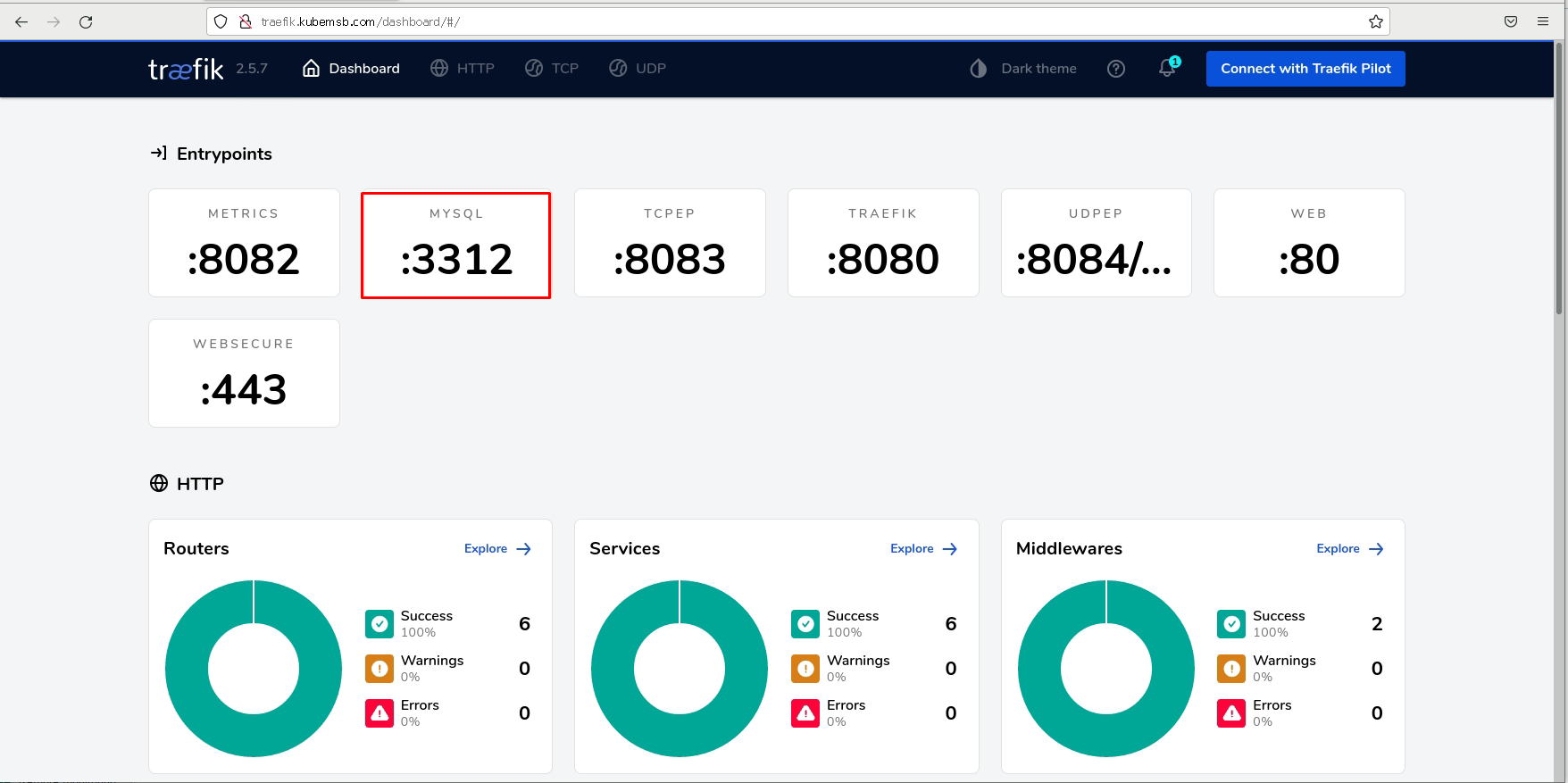Open the help question mark icon

1115,69
